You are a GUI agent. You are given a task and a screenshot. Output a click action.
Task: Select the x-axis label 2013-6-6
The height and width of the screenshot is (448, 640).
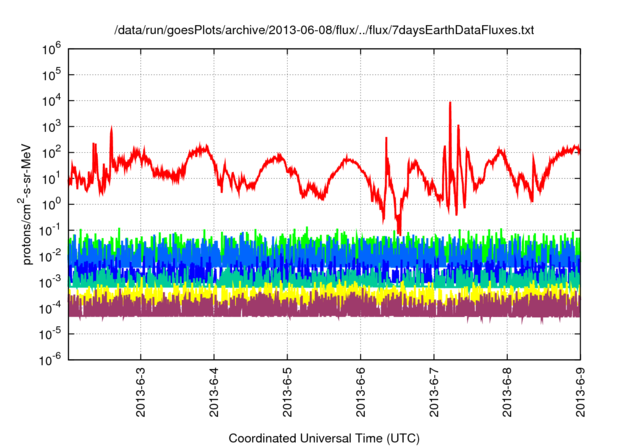pyautogui.click(x=360, y=392)
